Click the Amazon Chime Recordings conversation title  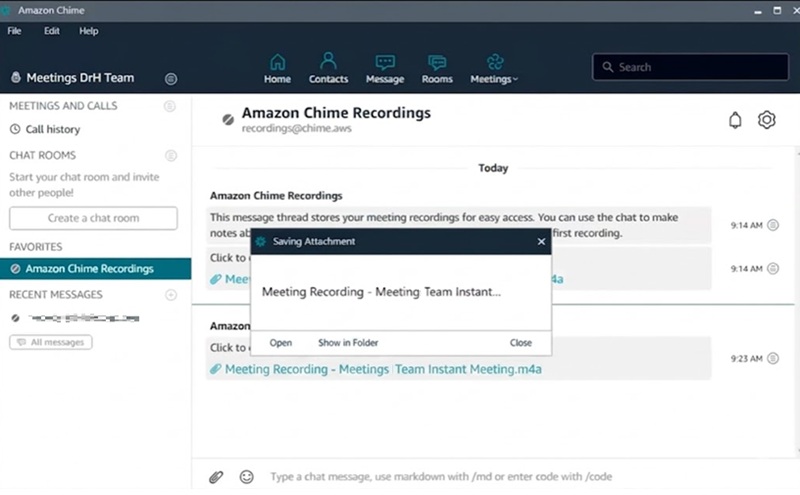[336, 113]
